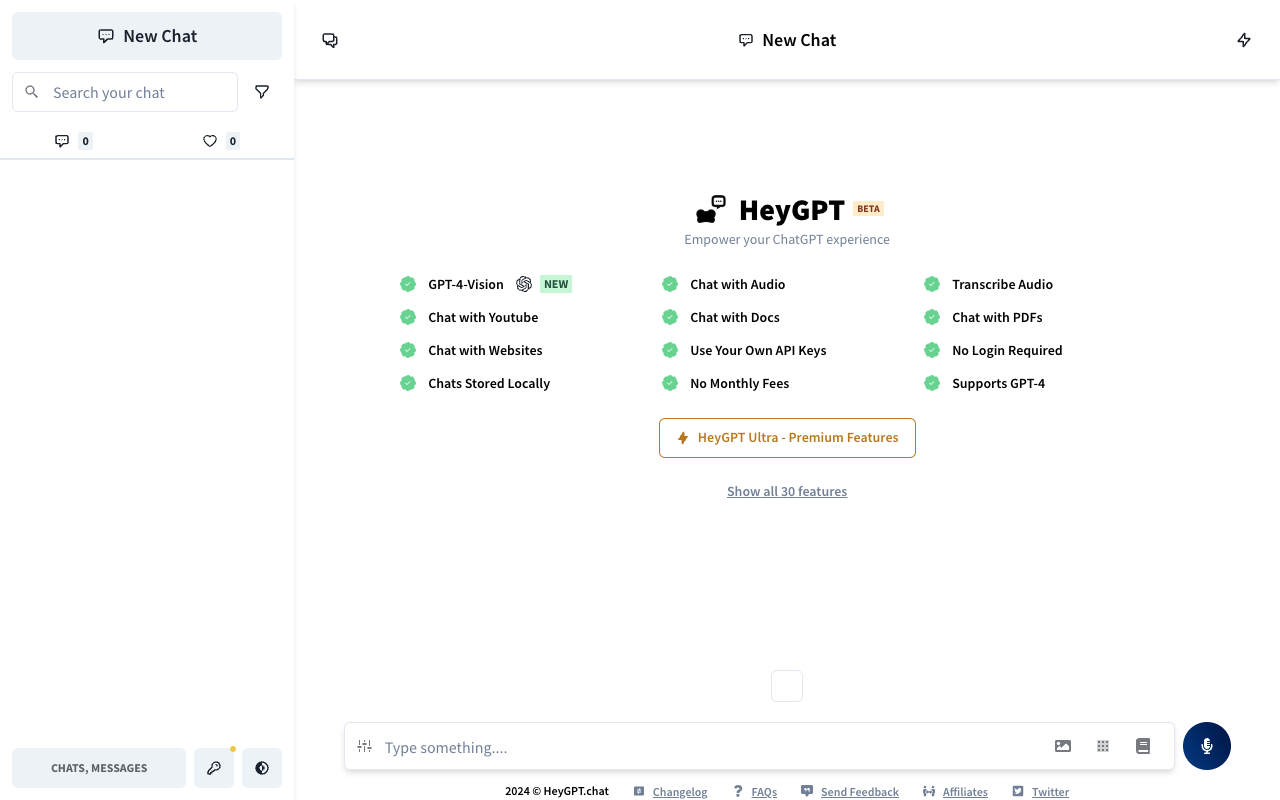Open the FAQs link
This screenshot has width=1280, height=800.
pyautogui.click(x=764, y=792)
